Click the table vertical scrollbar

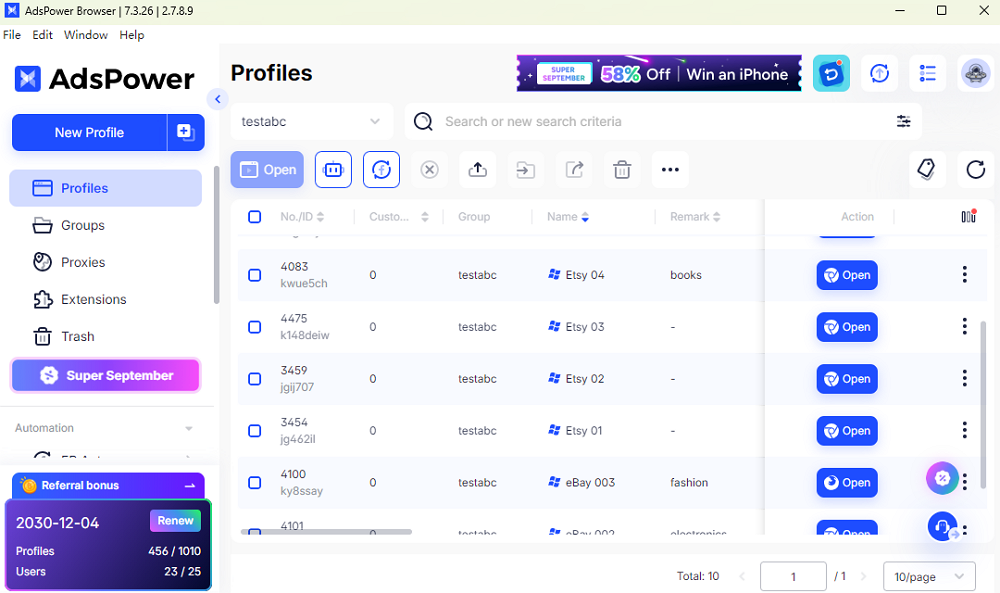[x=983, y=404]
